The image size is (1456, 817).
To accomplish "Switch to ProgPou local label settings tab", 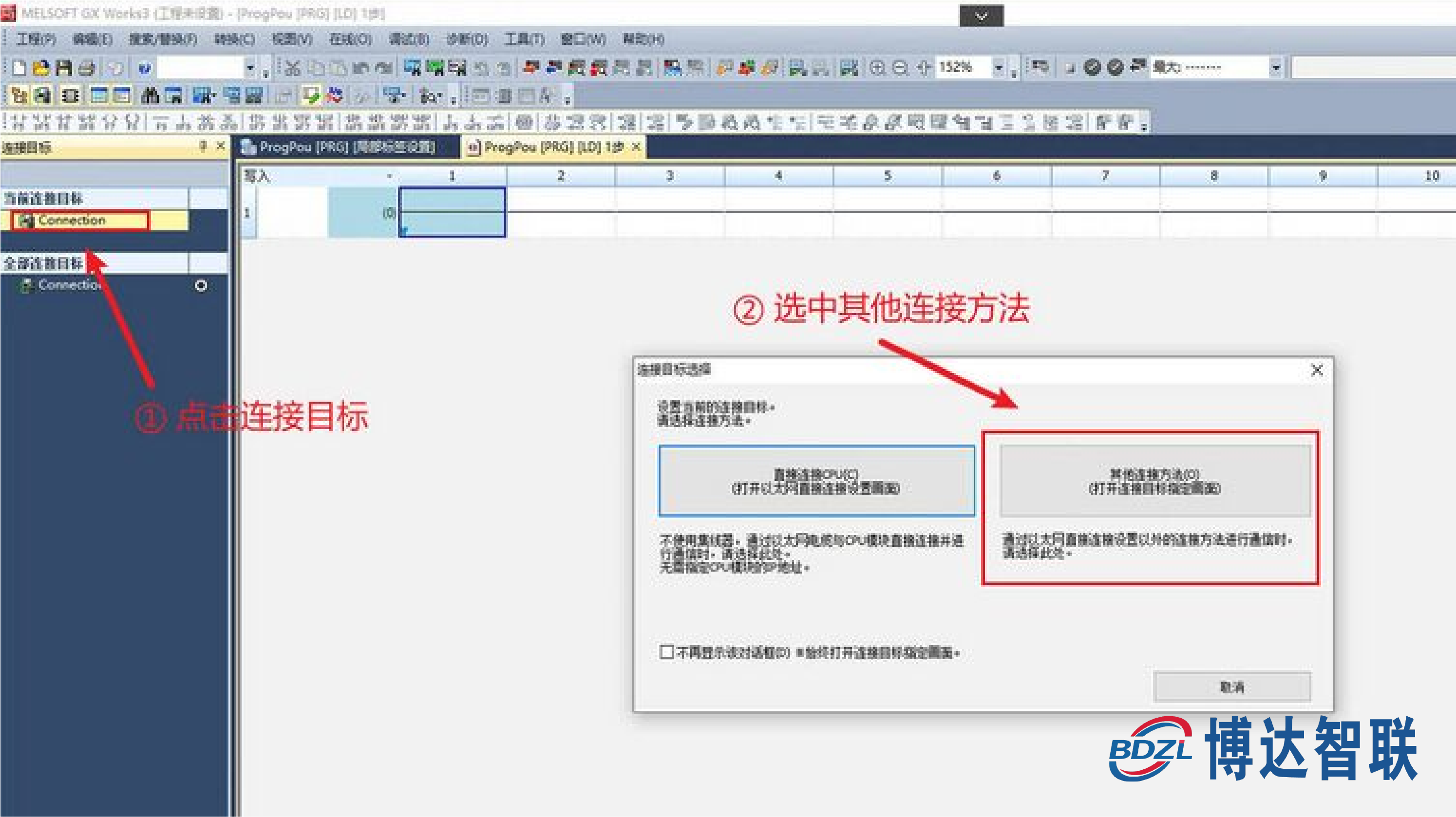I will pos(339,148).
